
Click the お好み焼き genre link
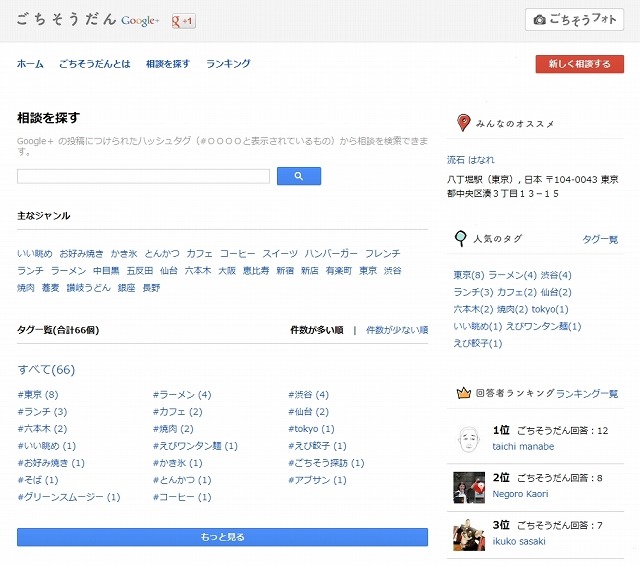[x=81, y=253]
